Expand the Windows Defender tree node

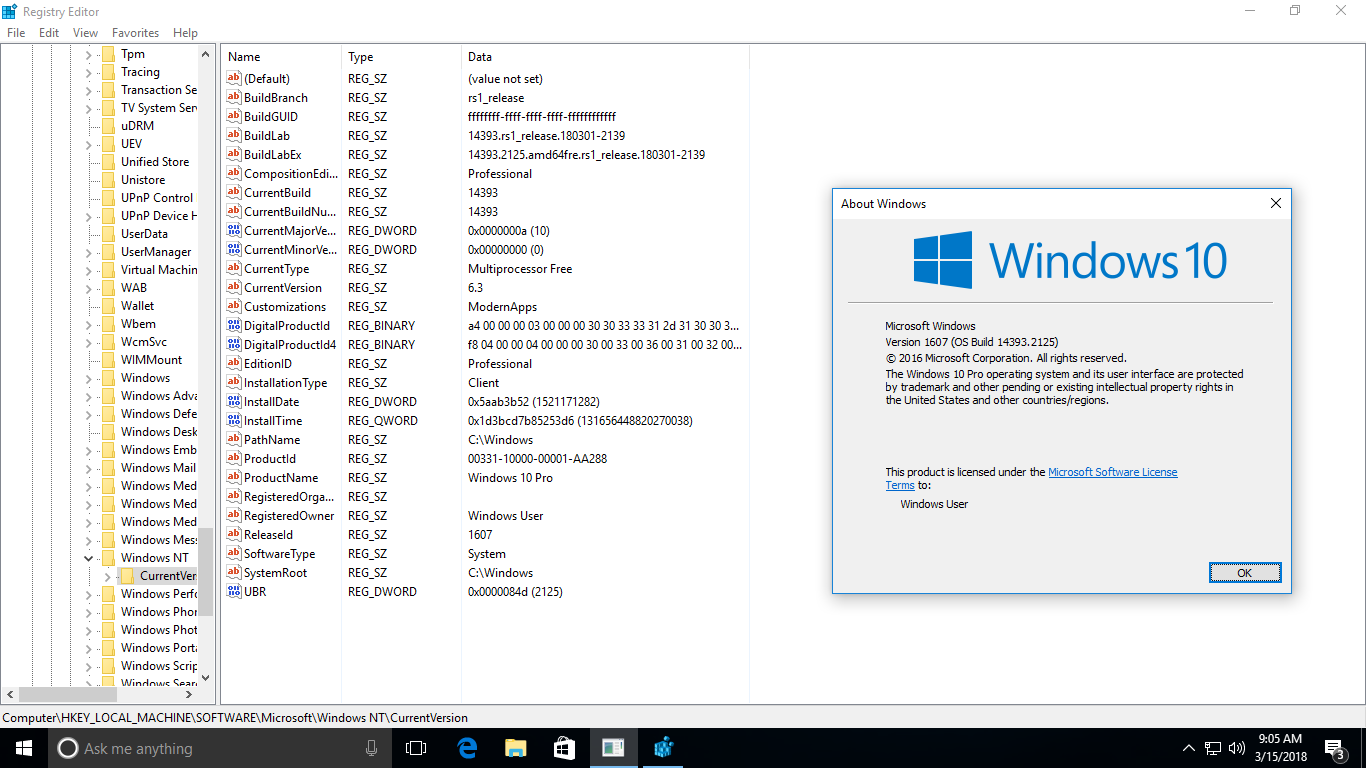click(x=88, y=414)
